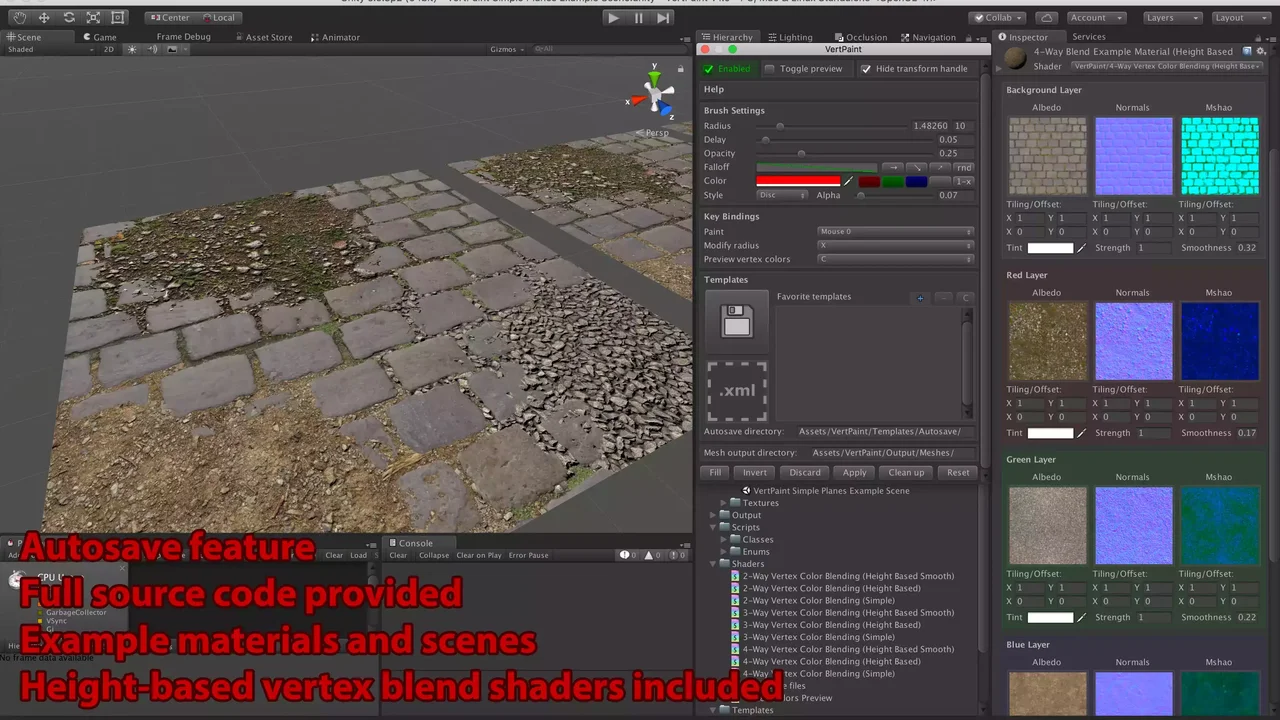Select the Move tool in the toolbar
Viewport: 1280px width, 720px height.
pos(44,18)
